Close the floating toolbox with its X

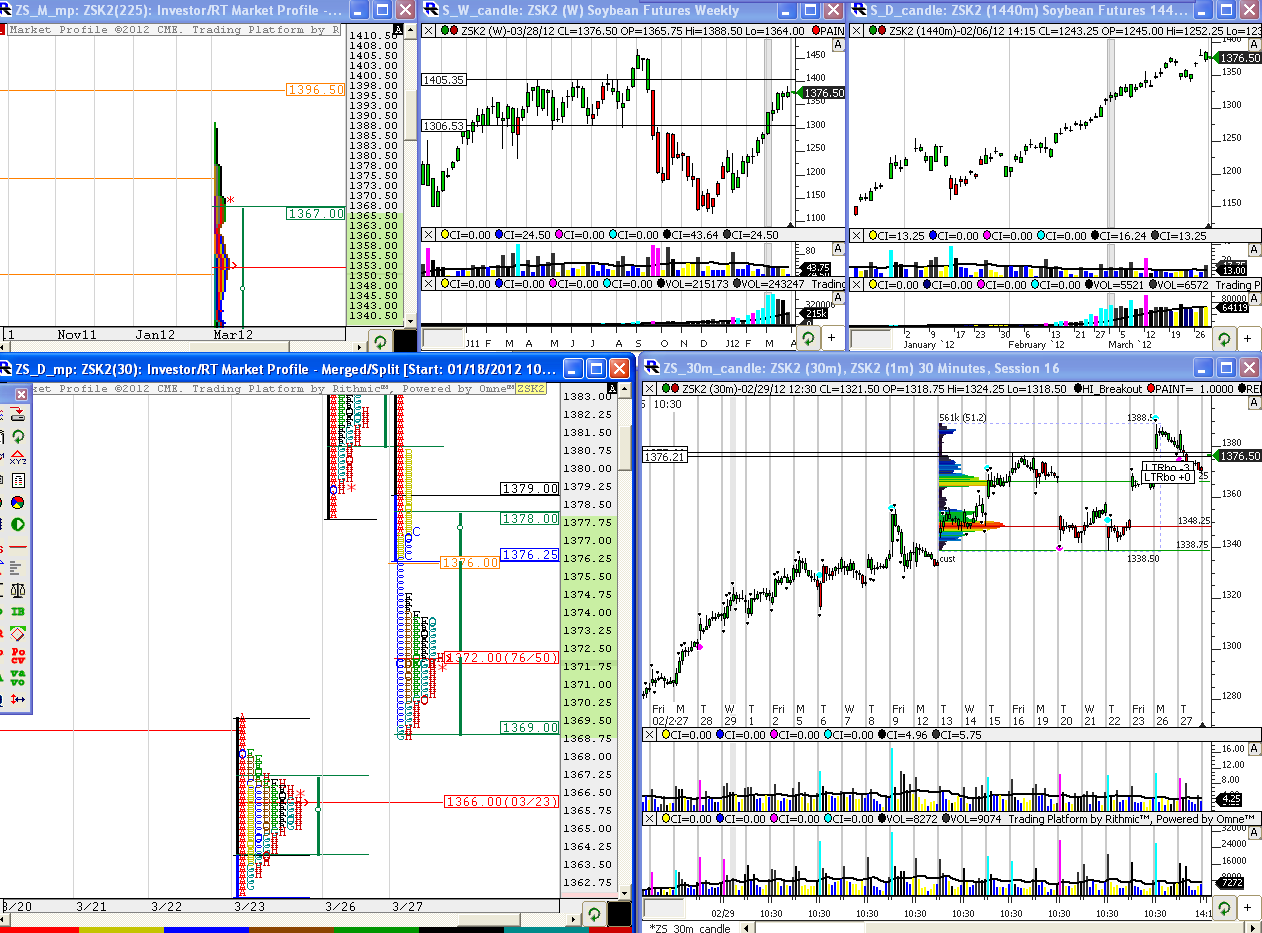pyautogui.click(x=21, y=394)
